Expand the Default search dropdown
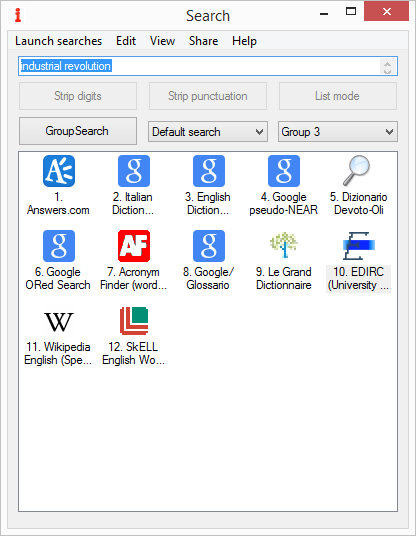Image resolution: width=416 pixels, height=536 pixels. pyautogui.click(x=208, y=132)
